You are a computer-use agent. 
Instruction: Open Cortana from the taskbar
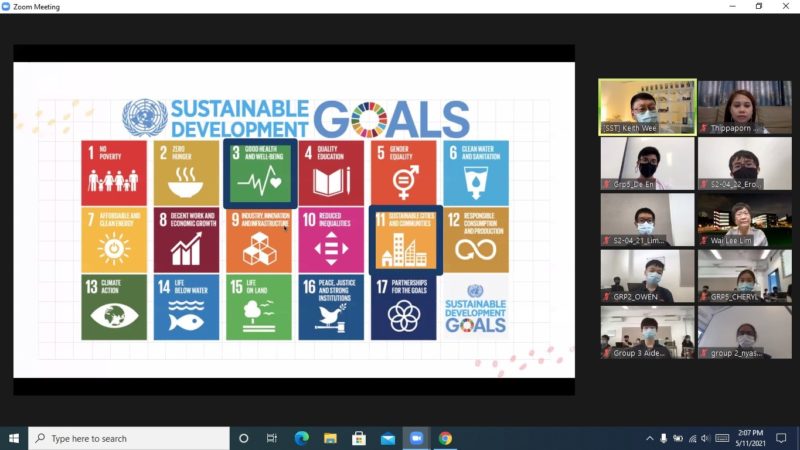[x=243, y=438]
